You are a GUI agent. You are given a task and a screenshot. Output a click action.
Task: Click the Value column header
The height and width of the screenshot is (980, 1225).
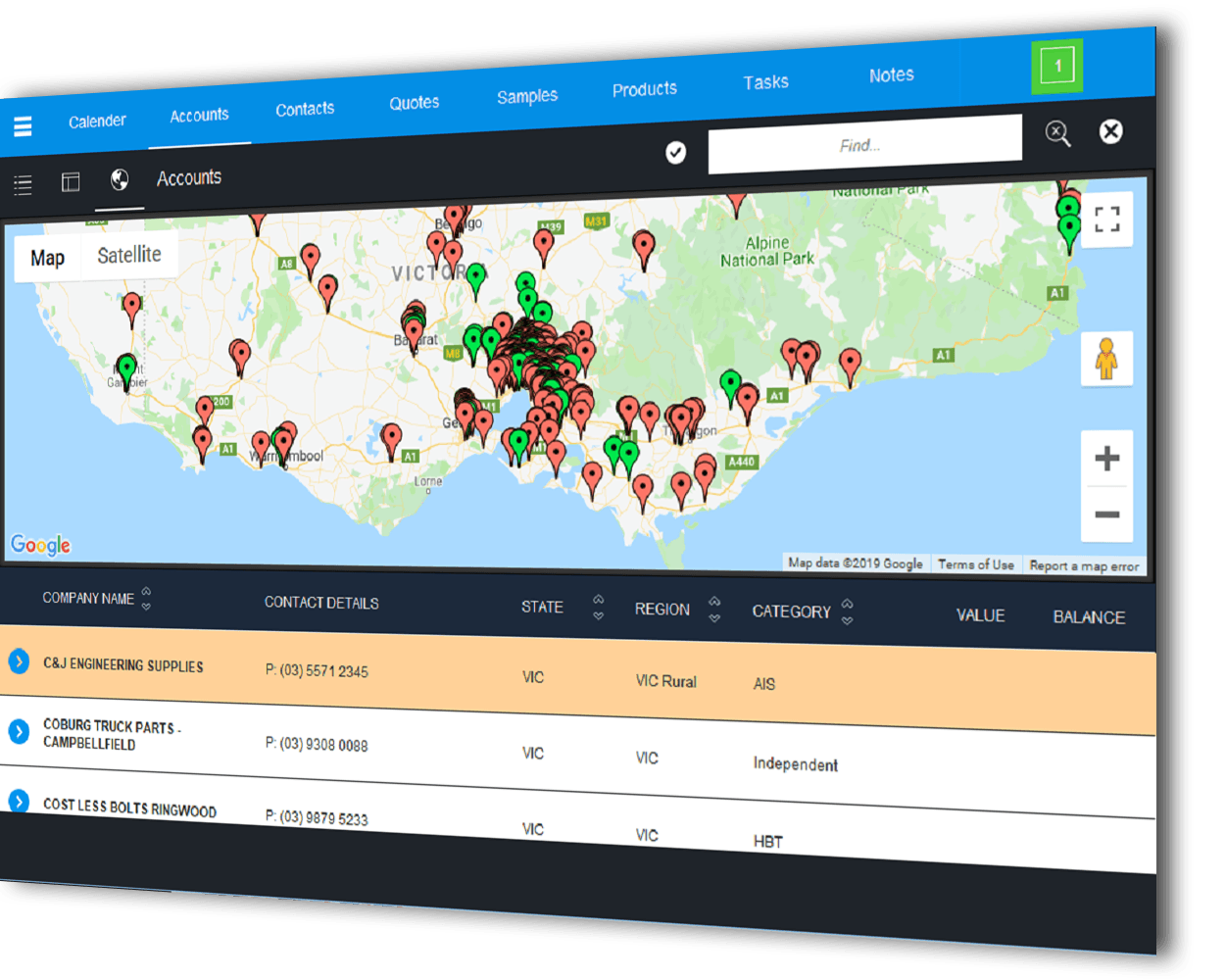[981, 615]
